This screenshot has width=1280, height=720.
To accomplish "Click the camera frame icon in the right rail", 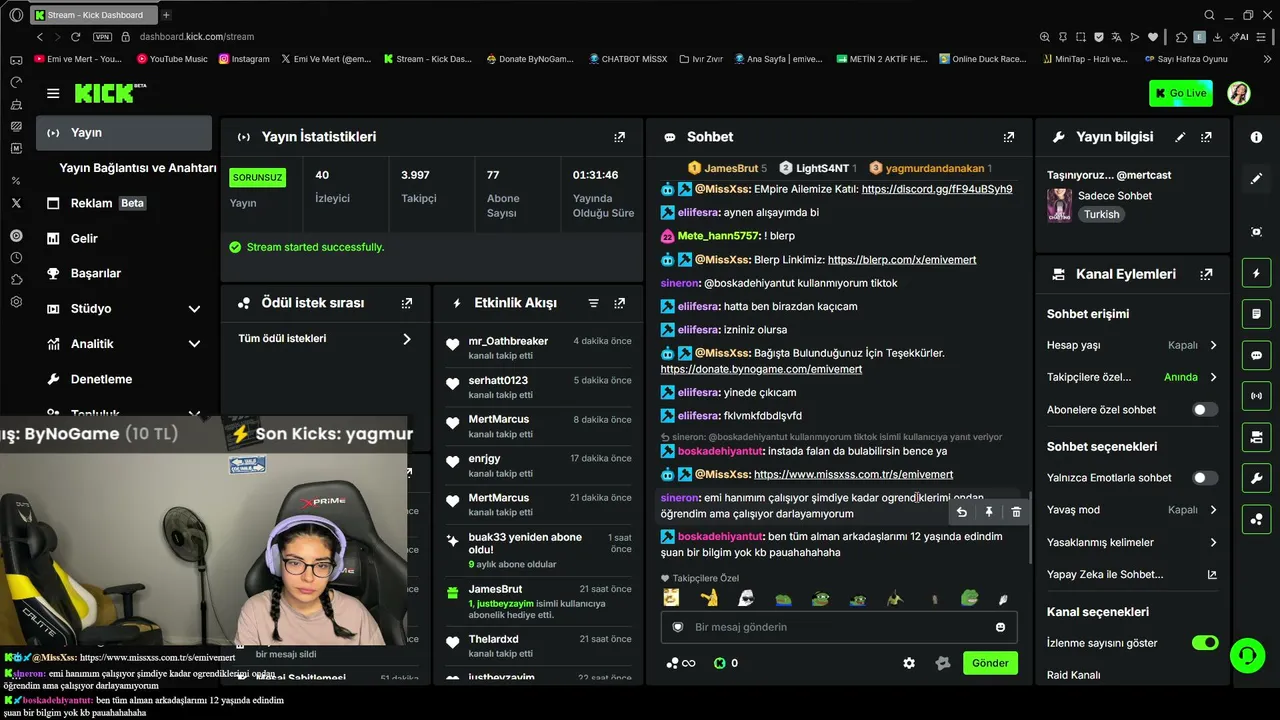I will pyautogui.click(x=1257, y=232).
